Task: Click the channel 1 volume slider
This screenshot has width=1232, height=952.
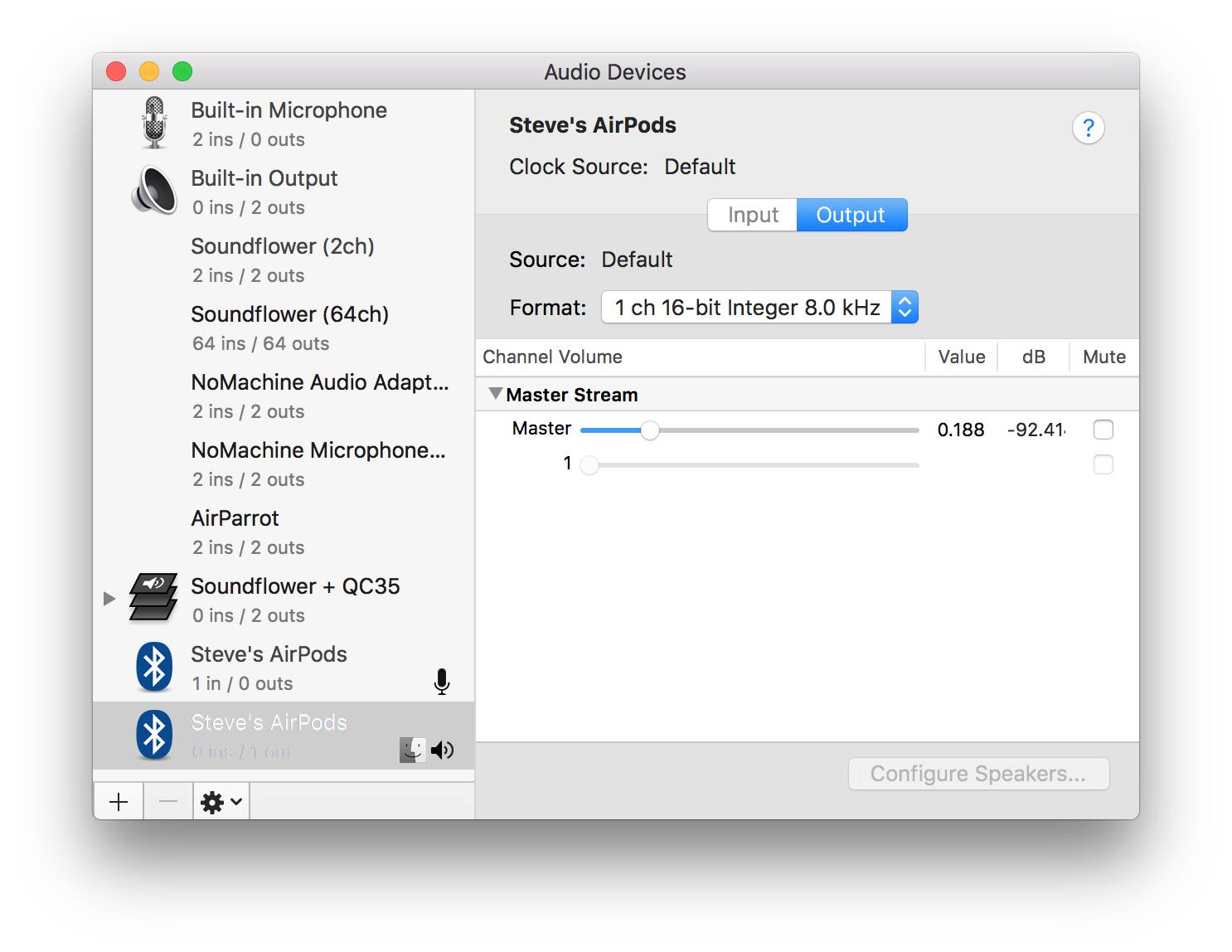Action: pos(750,465)
